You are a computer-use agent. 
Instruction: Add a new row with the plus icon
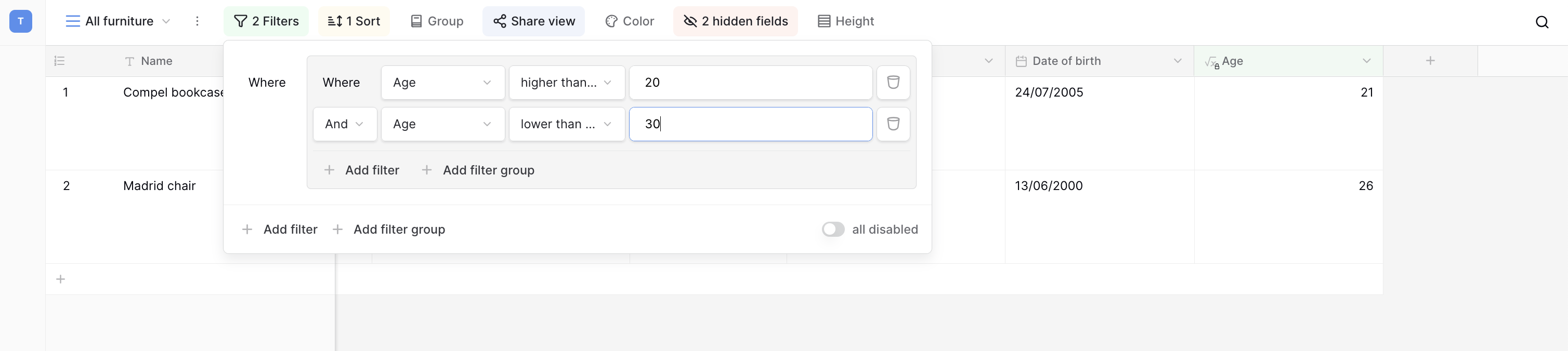[61, 279]
